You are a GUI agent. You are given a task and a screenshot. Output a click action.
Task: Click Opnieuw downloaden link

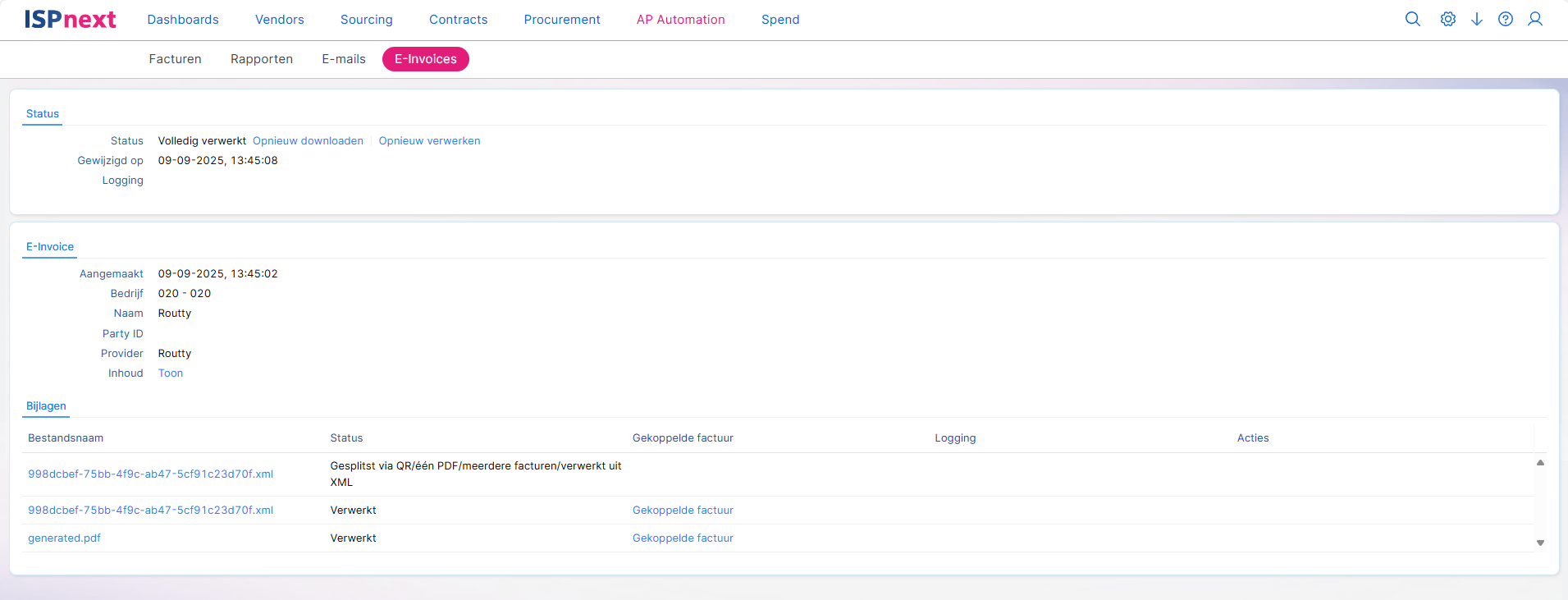pos(308,141)
